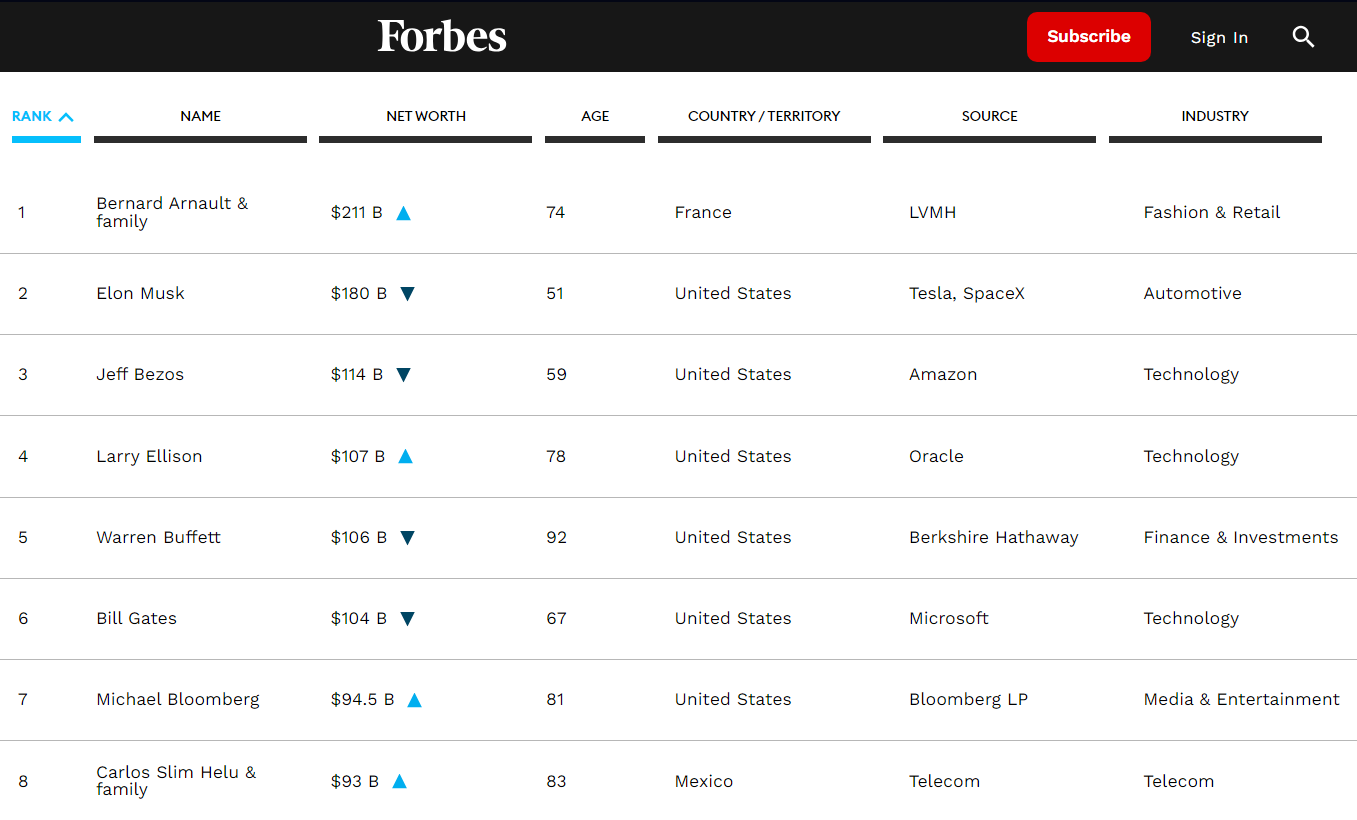Click the LVMH source cell

click(932, 212)
